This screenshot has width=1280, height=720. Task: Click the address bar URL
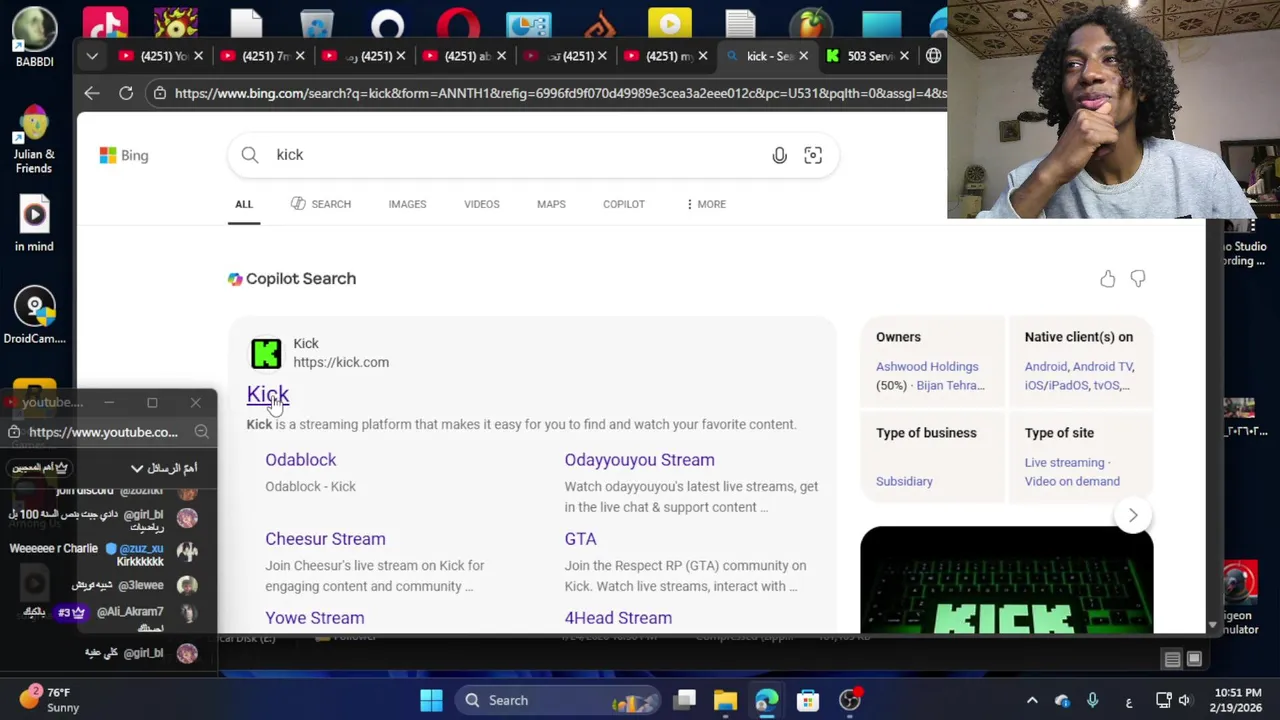point(560,93)
